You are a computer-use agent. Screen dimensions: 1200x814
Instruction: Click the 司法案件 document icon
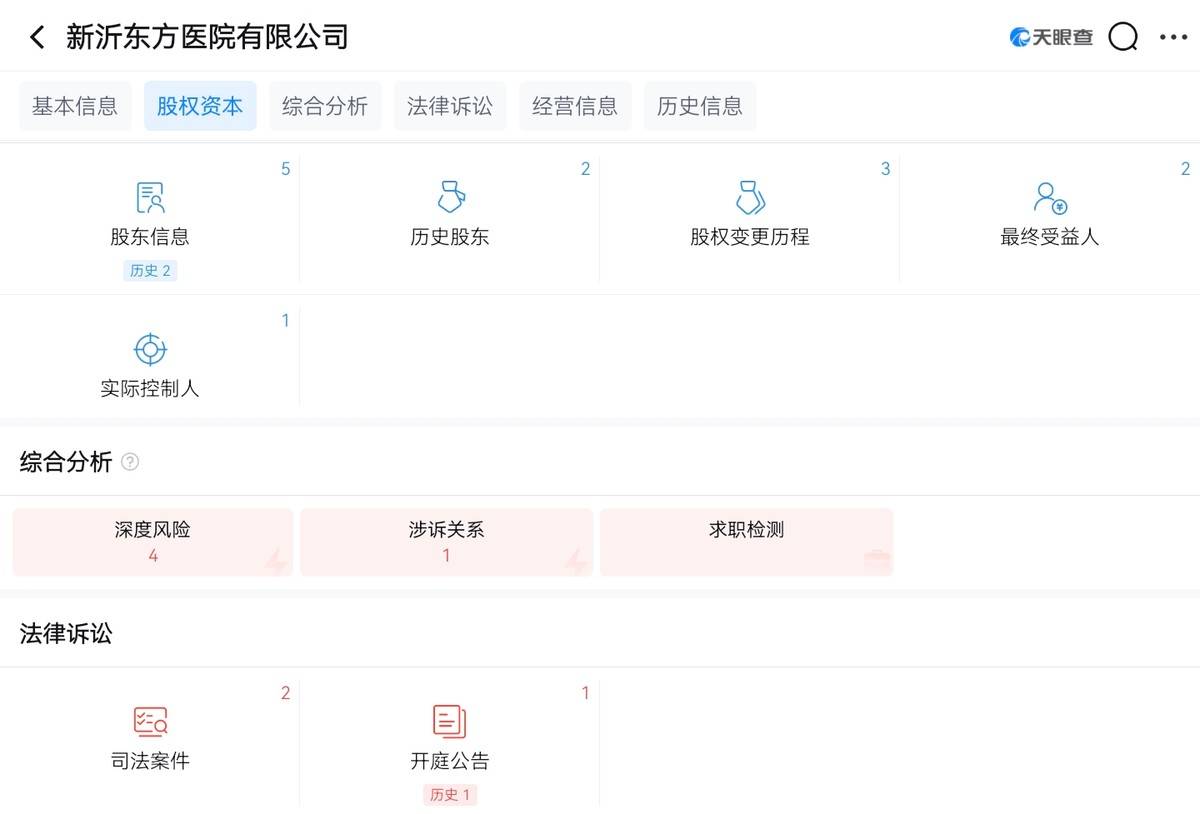(x=150, y=720)
